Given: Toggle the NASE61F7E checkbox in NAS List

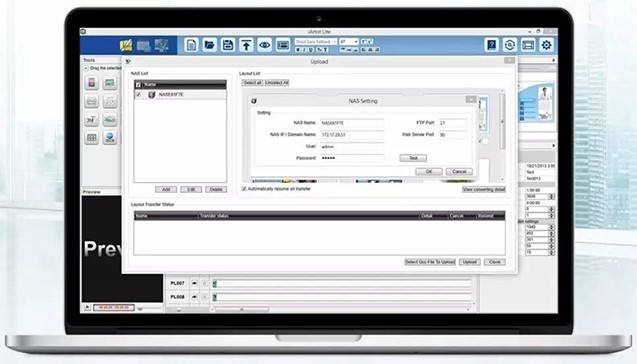Looking at the screenshot, I should click(139, 94).
